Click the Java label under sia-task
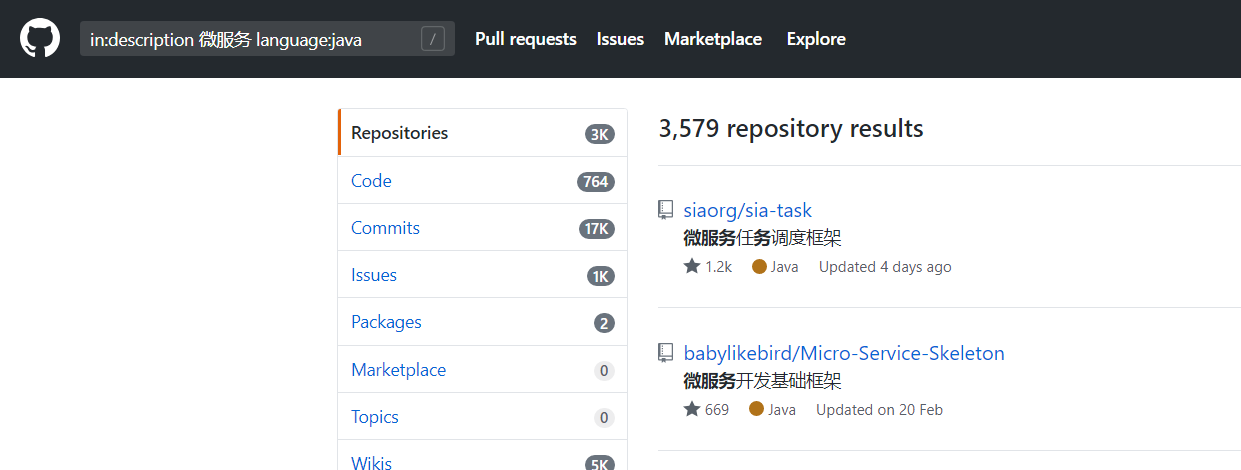 [785, 267]
